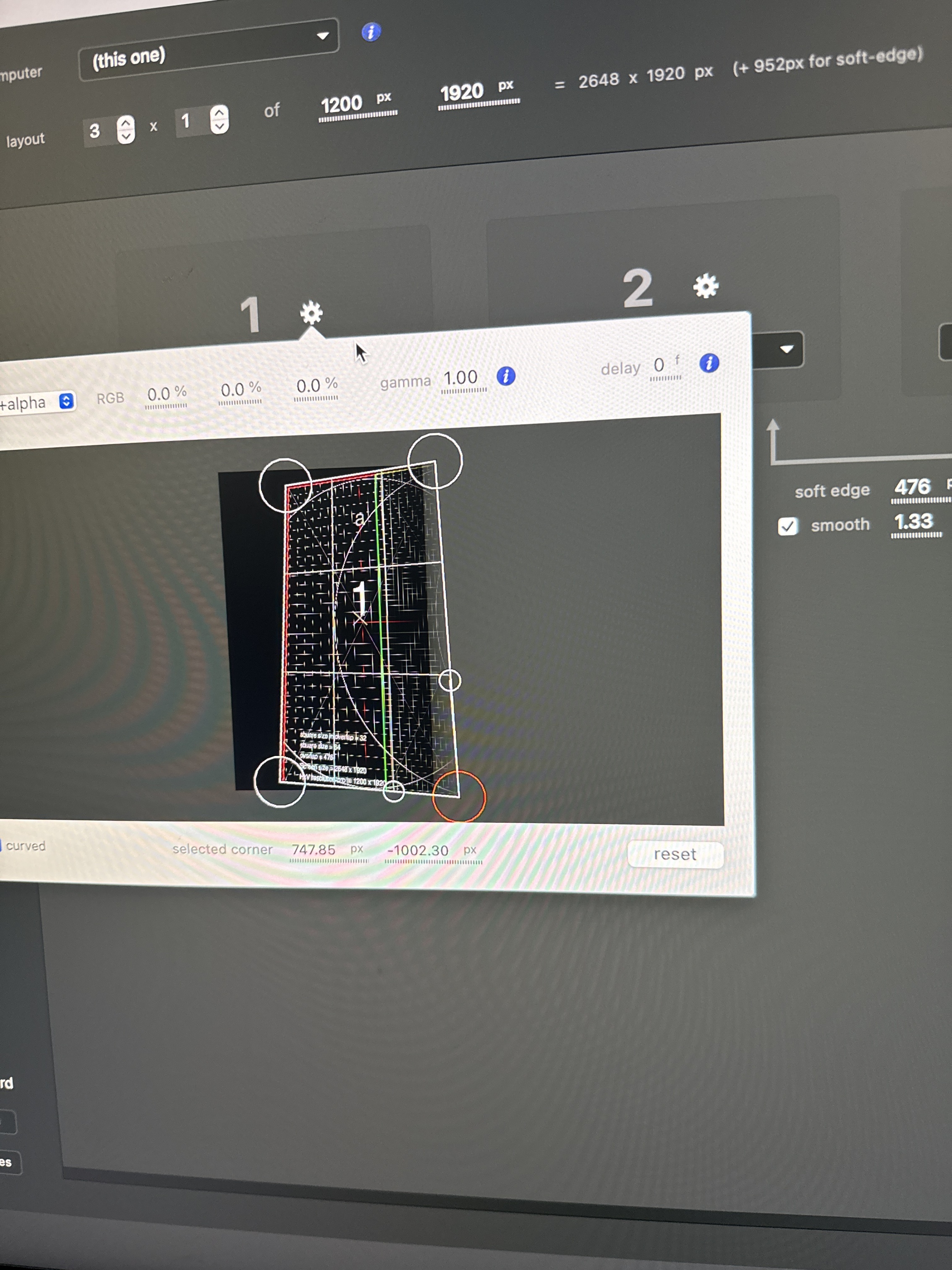Click the layout rows value 1
The image size is (952, 1270).
pos(186,121)
